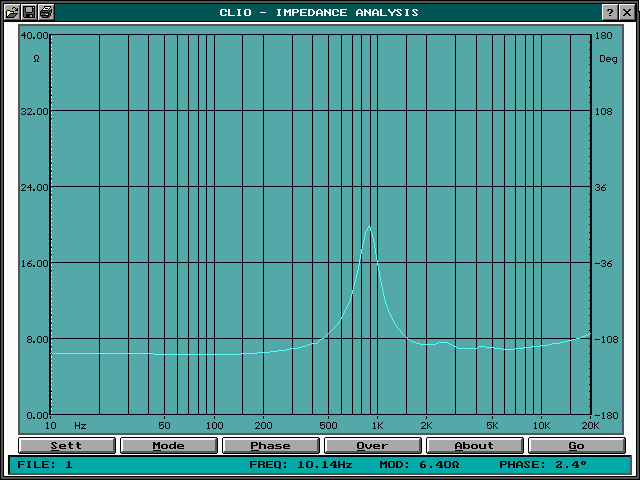This screenshot has height=480, width=640.
Task: Open the Sett settings button
Action: pyautogui.click(x=67, y=445)
